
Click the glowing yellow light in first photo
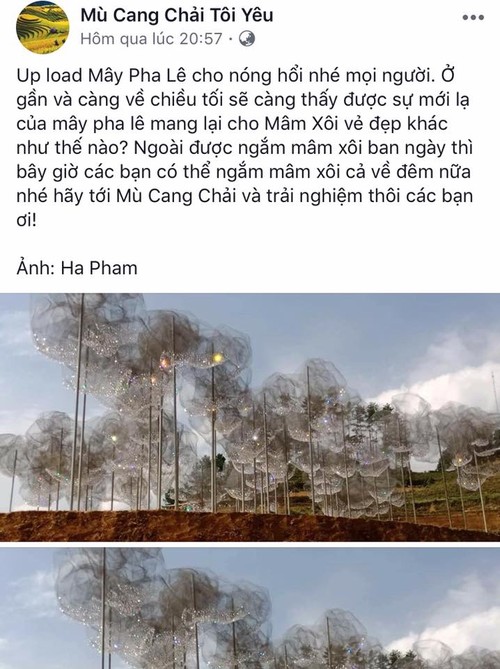coord(218,358)
